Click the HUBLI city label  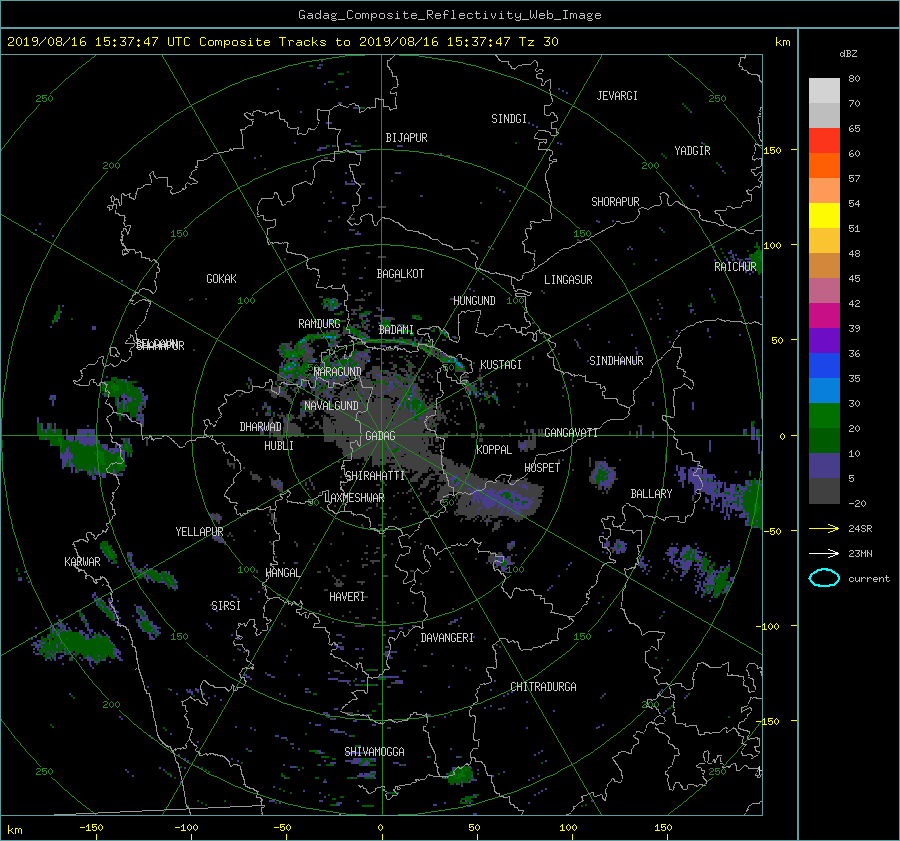(278, 446)
